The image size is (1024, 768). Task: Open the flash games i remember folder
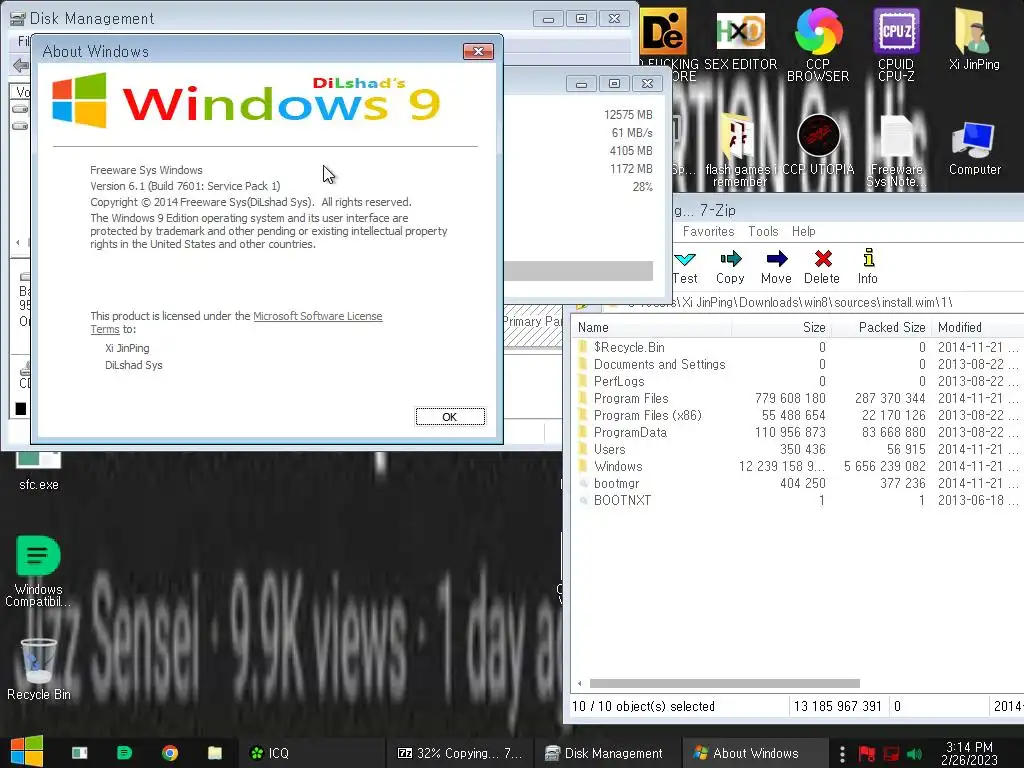click(740, 150)
